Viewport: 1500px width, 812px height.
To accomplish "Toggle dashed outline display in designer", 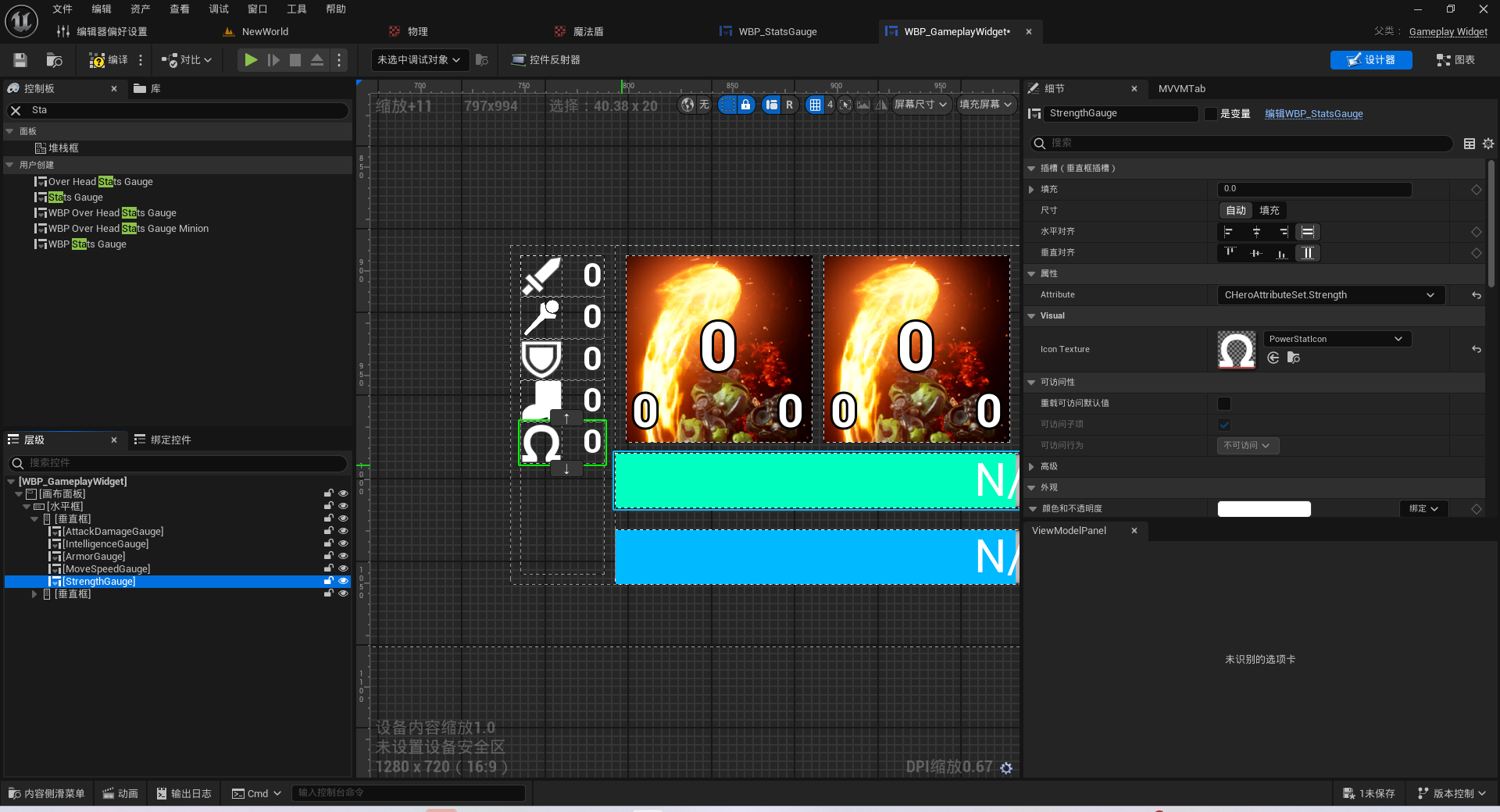I will click(727, 105).
